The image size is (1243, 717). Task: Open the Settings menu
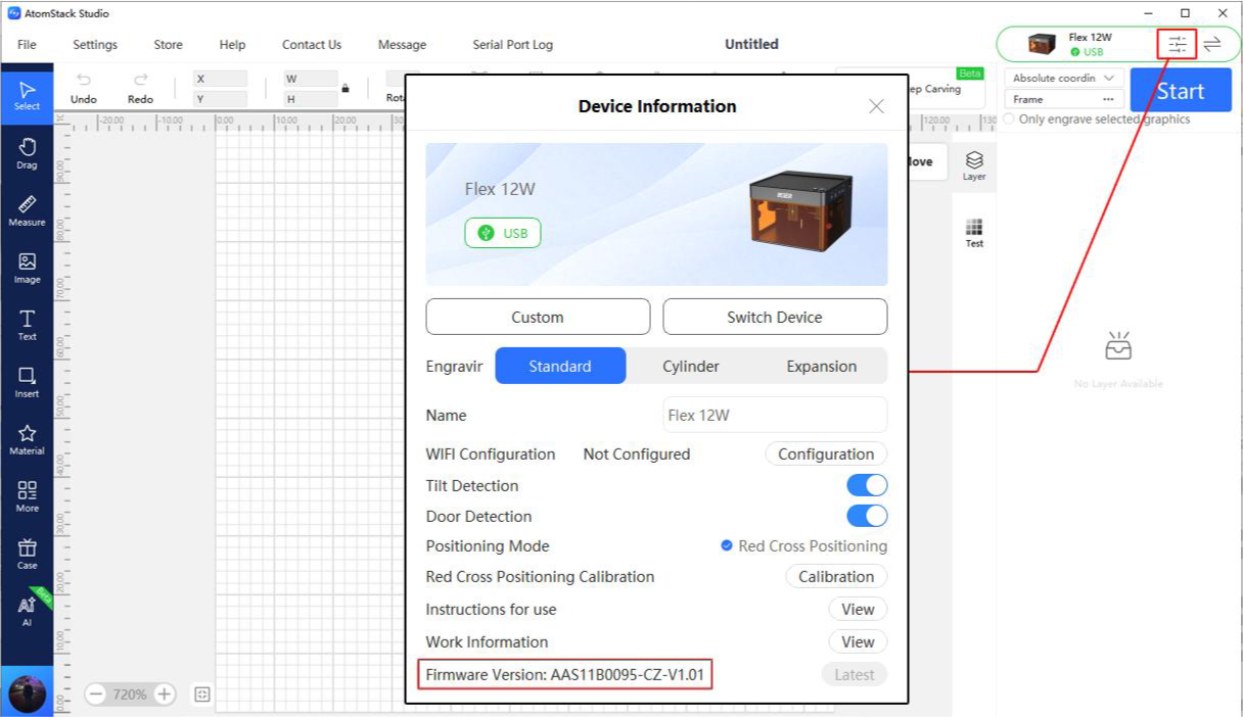pos(95,45)
